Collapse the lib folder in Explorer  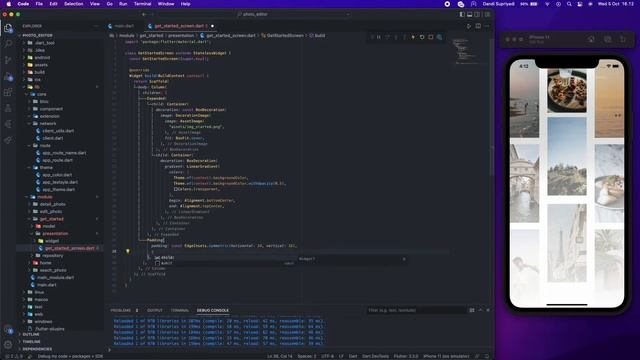(37, 87)
